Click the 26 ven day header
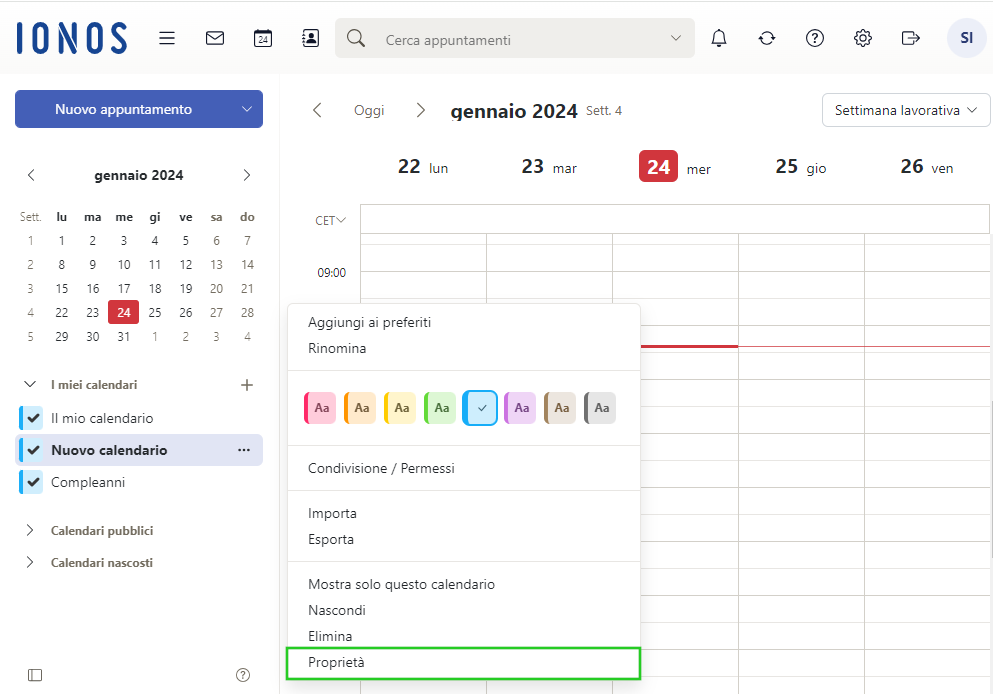This screenshot has width=993, height=694. (927, 167)
